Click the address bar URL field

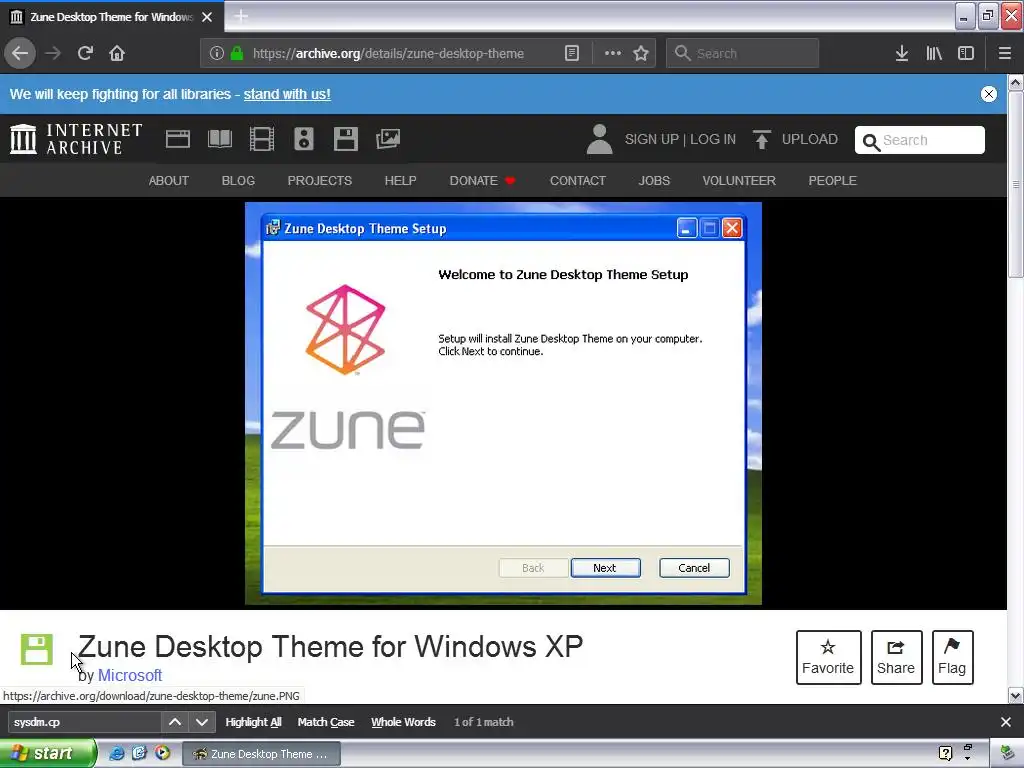pos(388,53)
